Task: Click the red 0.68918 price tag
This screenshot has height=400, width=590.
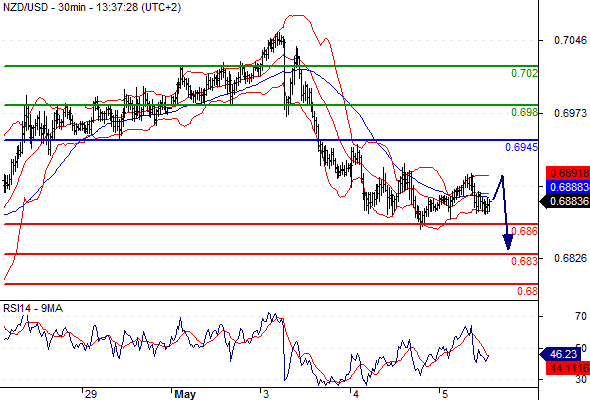Action: (567, 173)
